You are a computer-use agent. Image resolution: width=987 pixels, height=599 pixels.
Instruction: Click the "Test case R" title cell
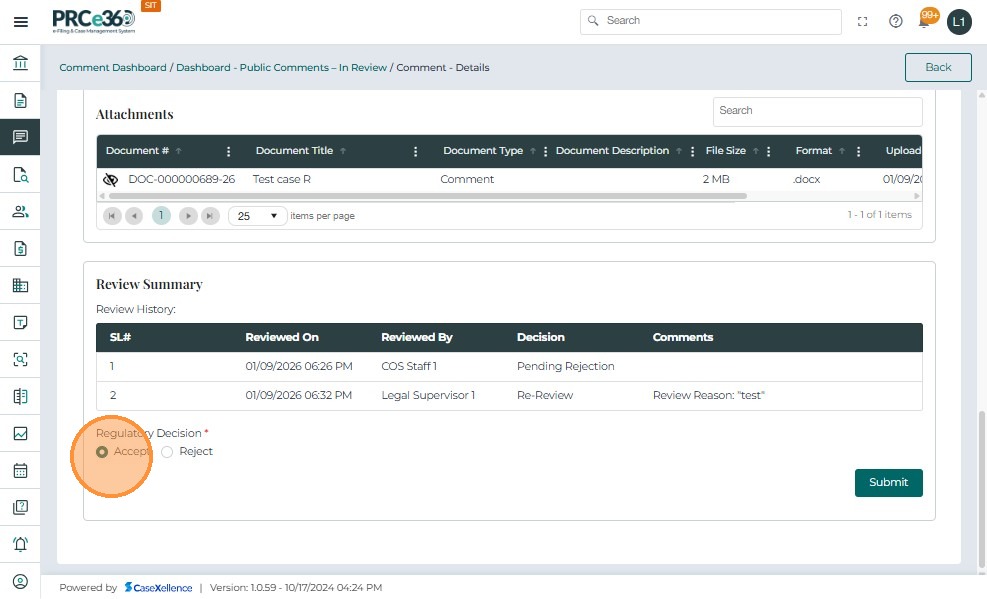coord(281,179)
